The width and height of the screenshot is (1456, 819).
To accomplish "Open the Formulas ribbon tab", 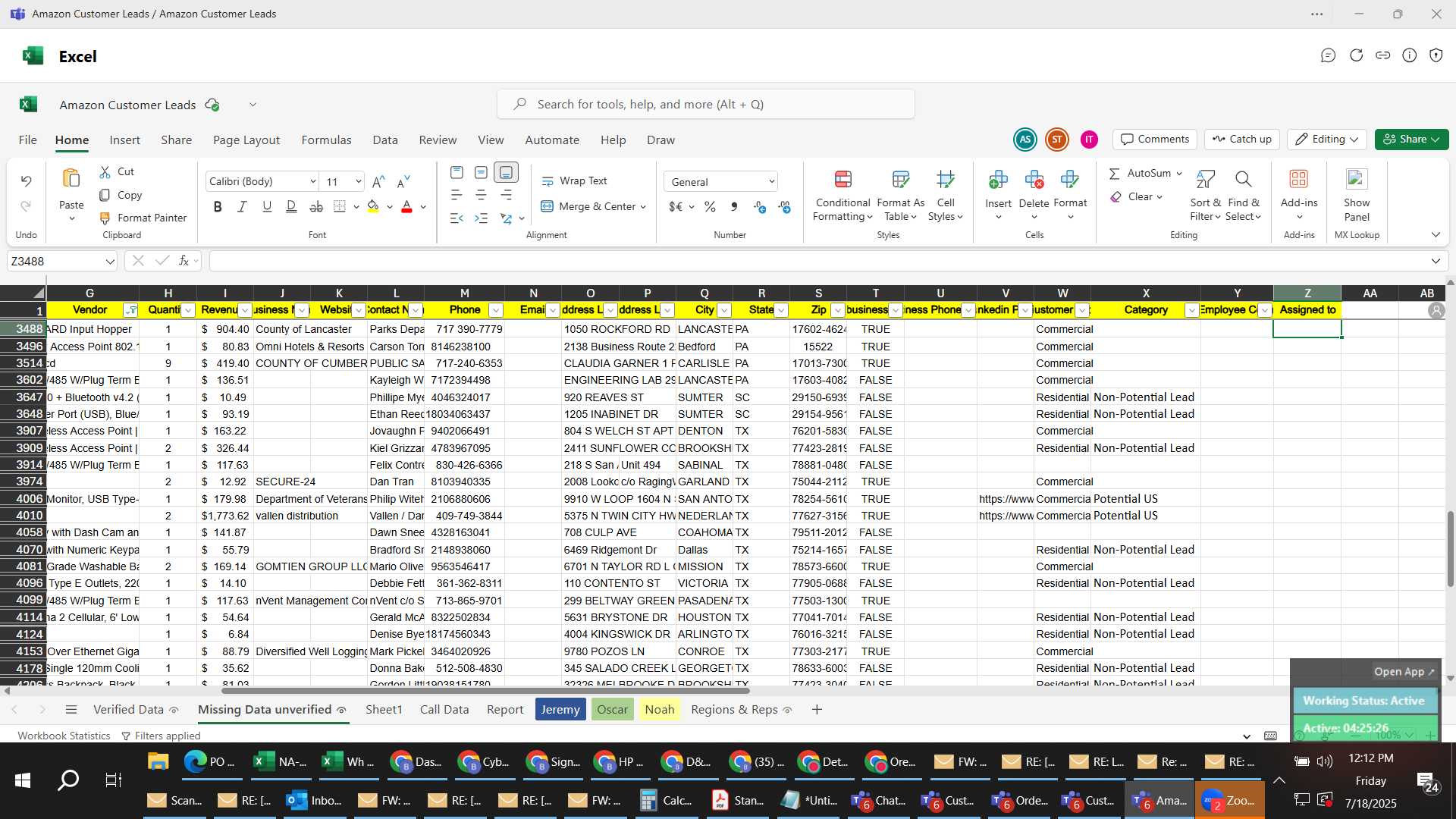I will point(326,140).
